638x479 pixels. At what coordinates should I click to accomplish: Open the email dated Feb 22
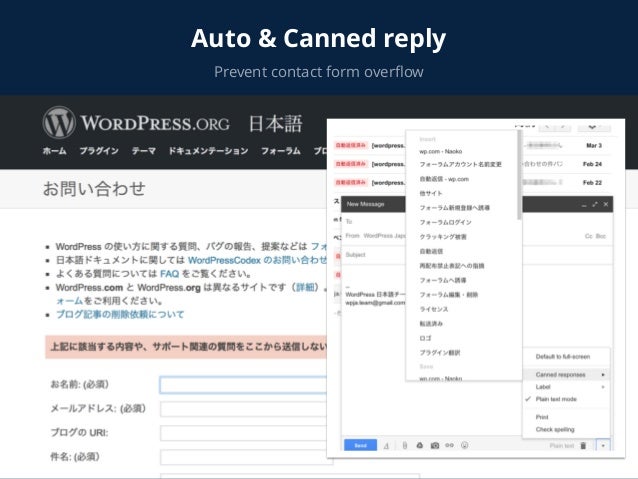click(x=472, y=183)
